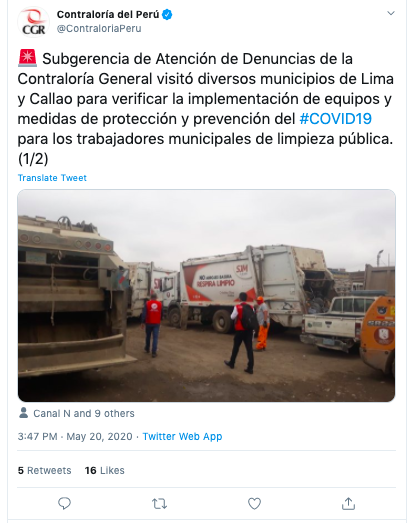View the 5 Retweets list
Viewport: 416px width, 523px height.
click(44, 470)
